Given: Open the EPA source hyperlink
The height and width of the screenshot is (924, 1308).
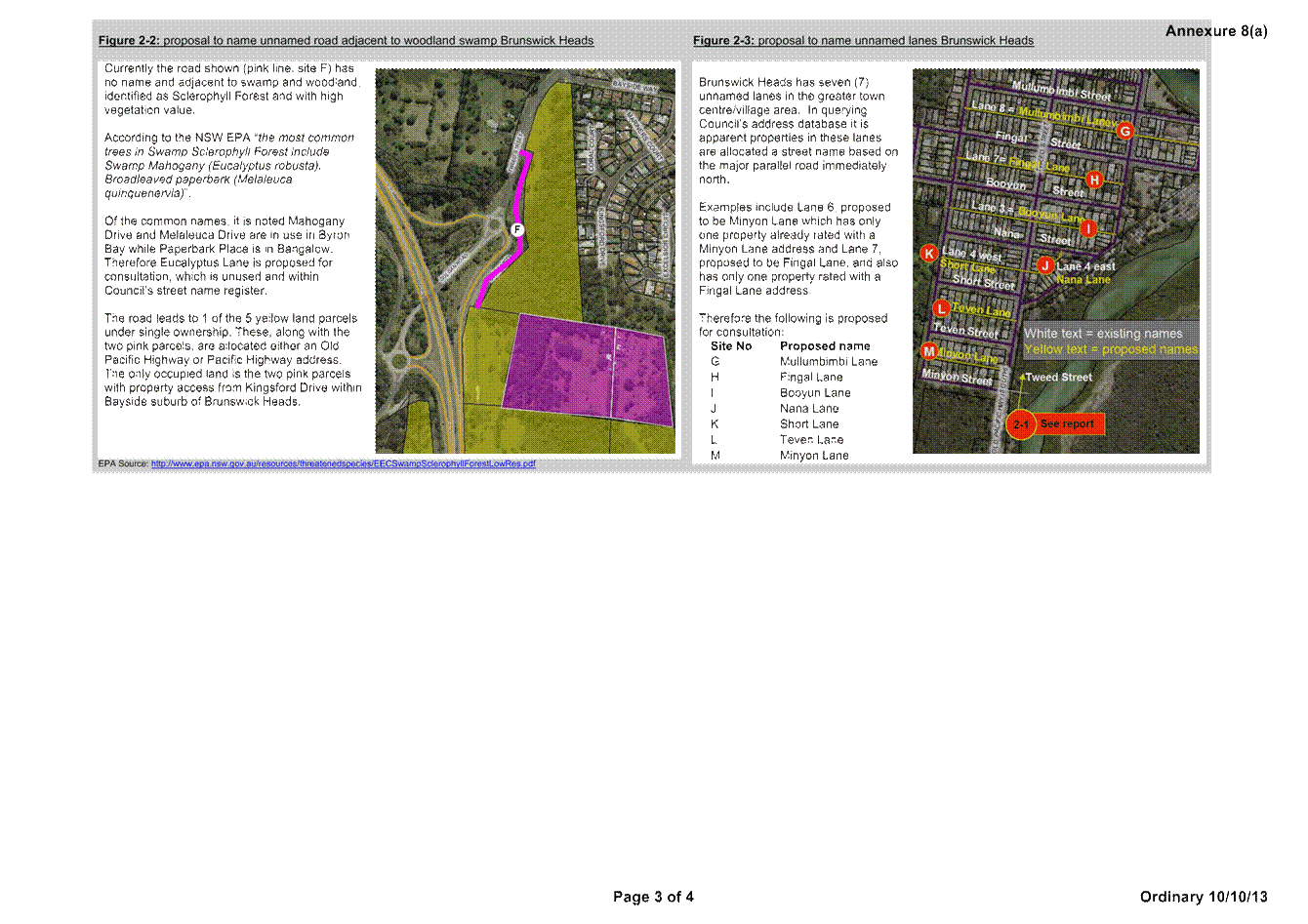Looking at the screenshot, I should click(x=344, y=463).
